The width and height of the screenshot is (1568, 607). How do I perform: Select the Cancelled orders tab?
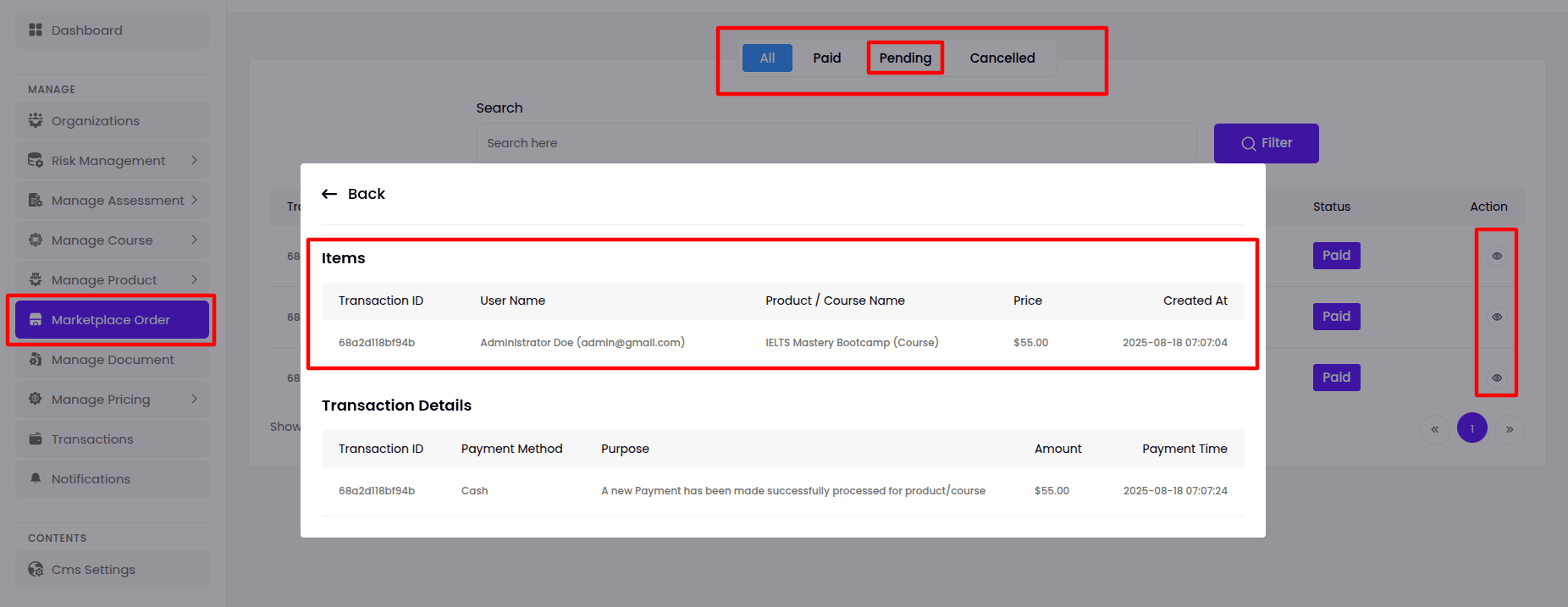1002,58
